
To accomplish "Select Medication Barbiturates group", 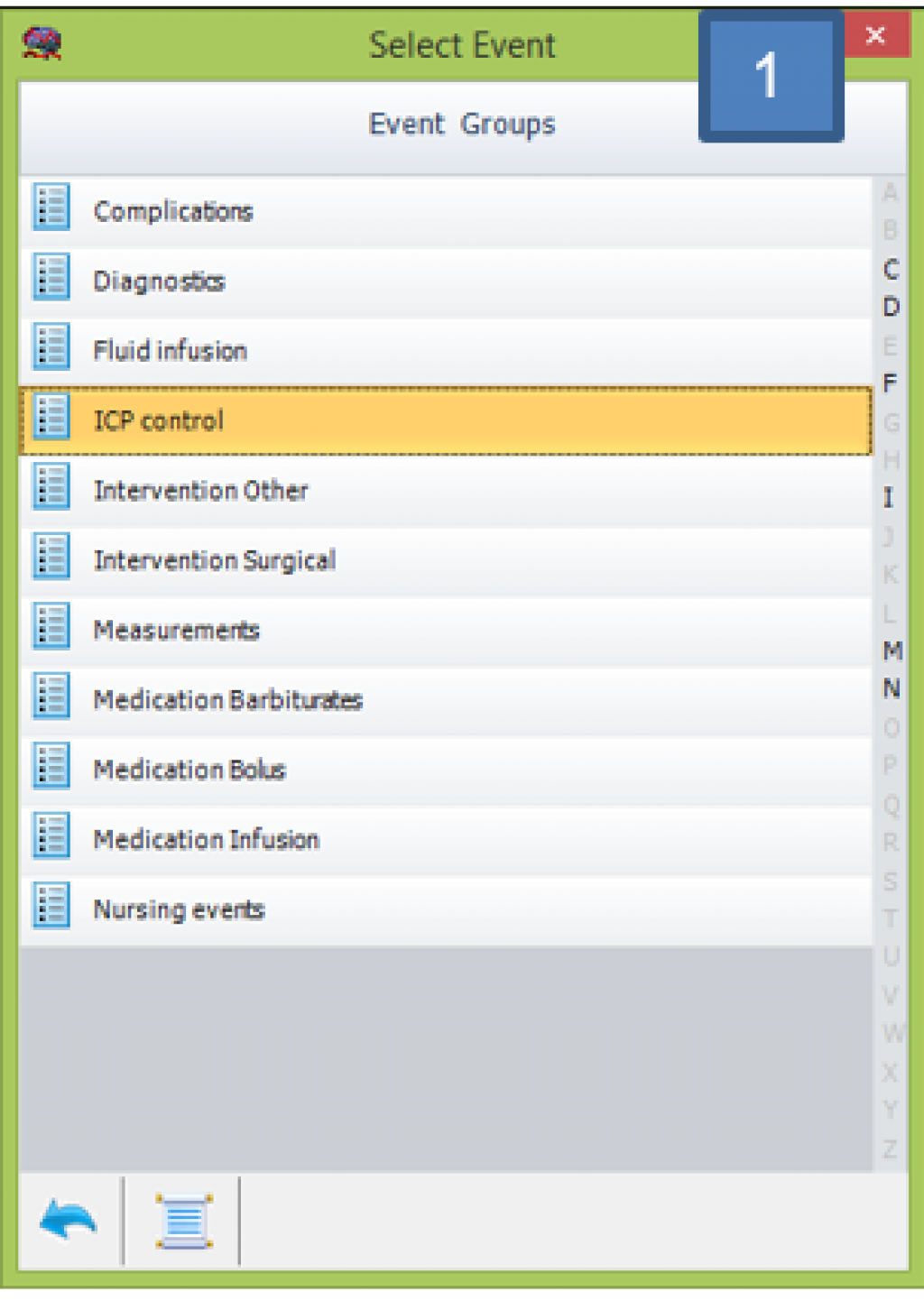I will click(x=227, y=700).
